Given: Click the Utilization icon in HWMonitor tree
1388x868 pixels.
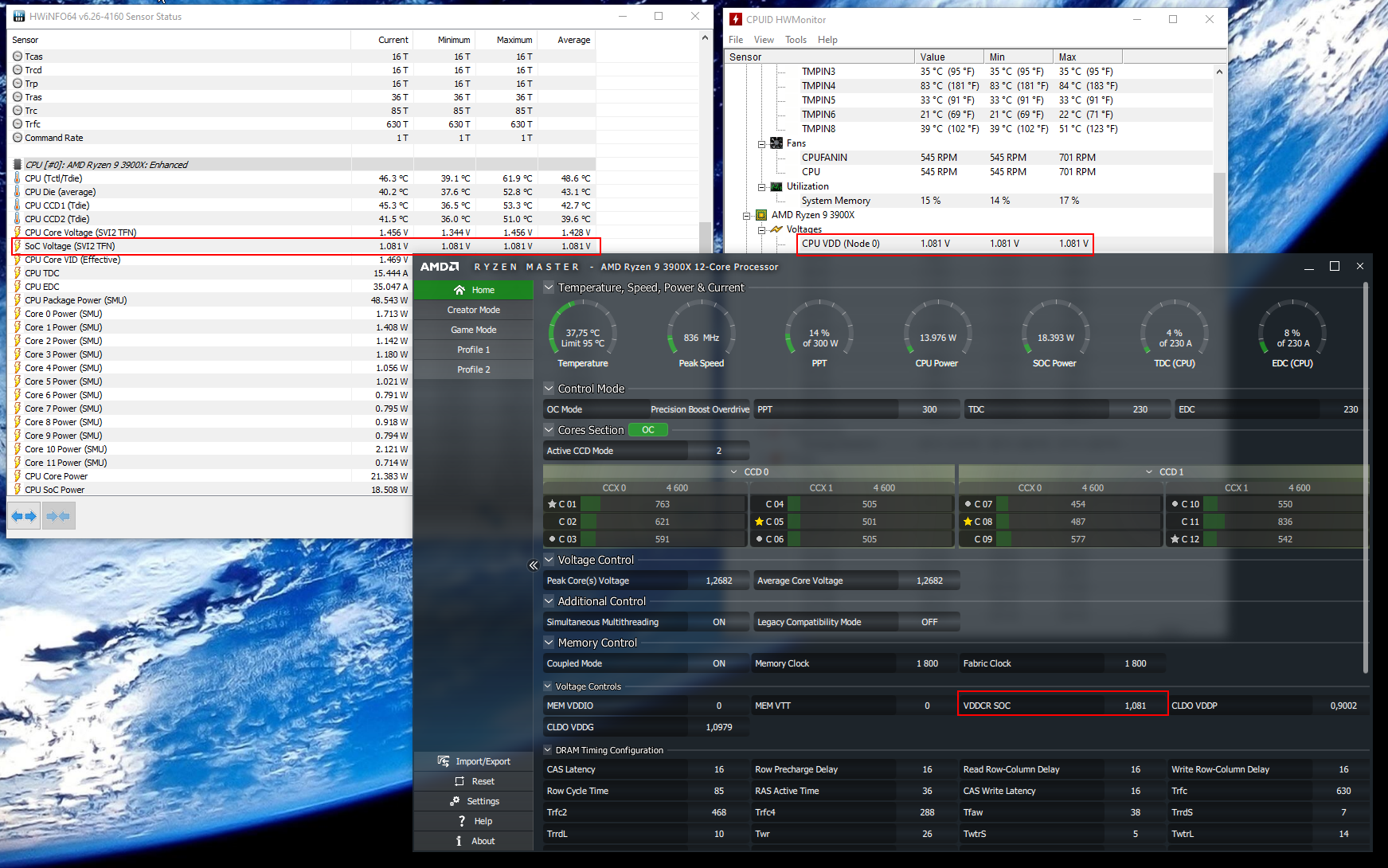Looking at the screenshot, I should click(x=776, y=186).
